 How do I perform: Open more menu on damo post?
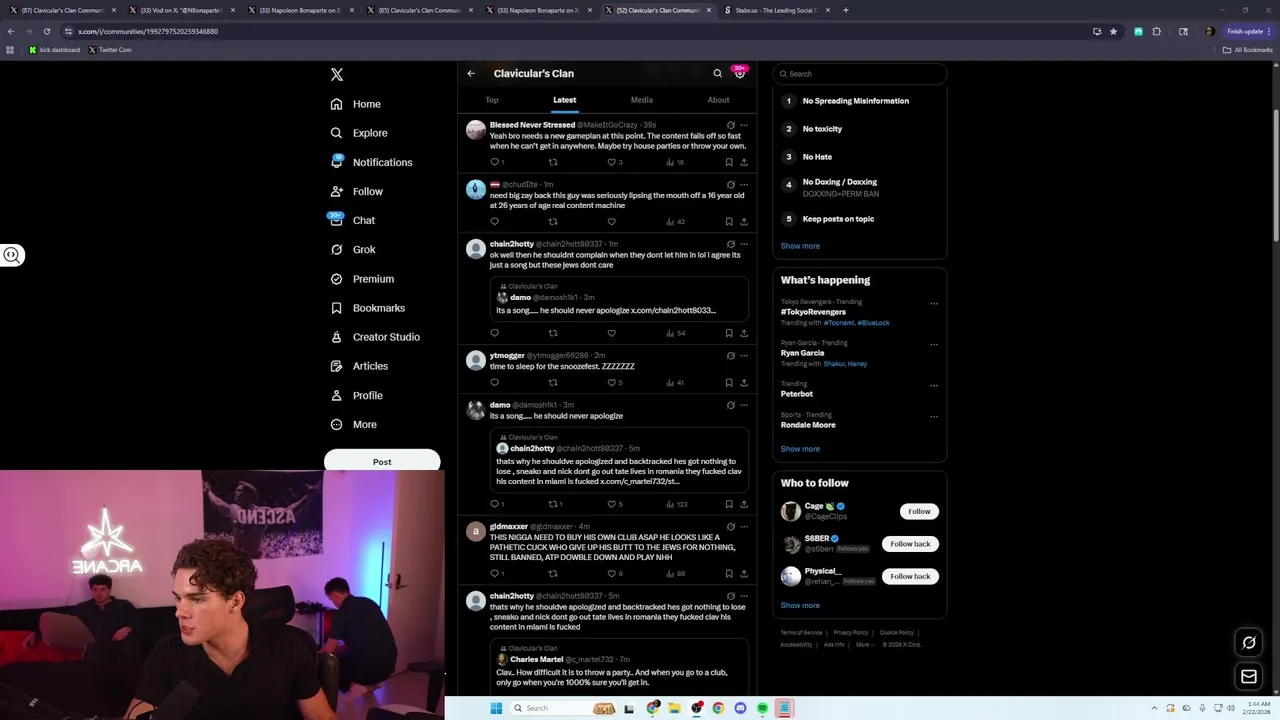[743, 405]
